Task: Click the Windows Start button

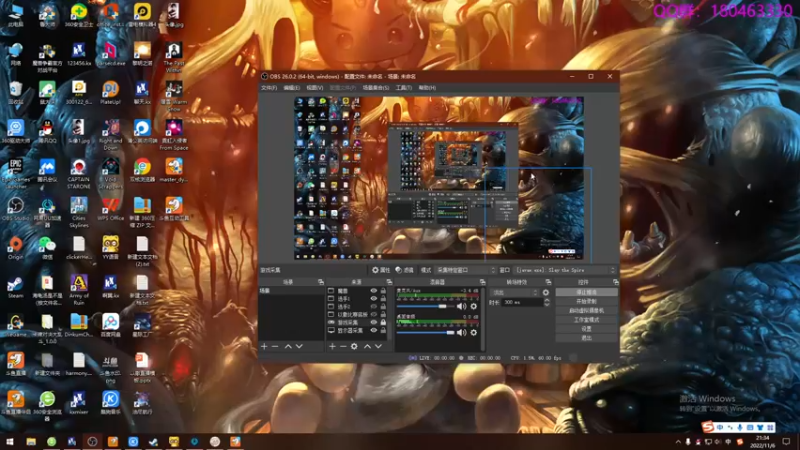Action: click(x=10, y=441)
